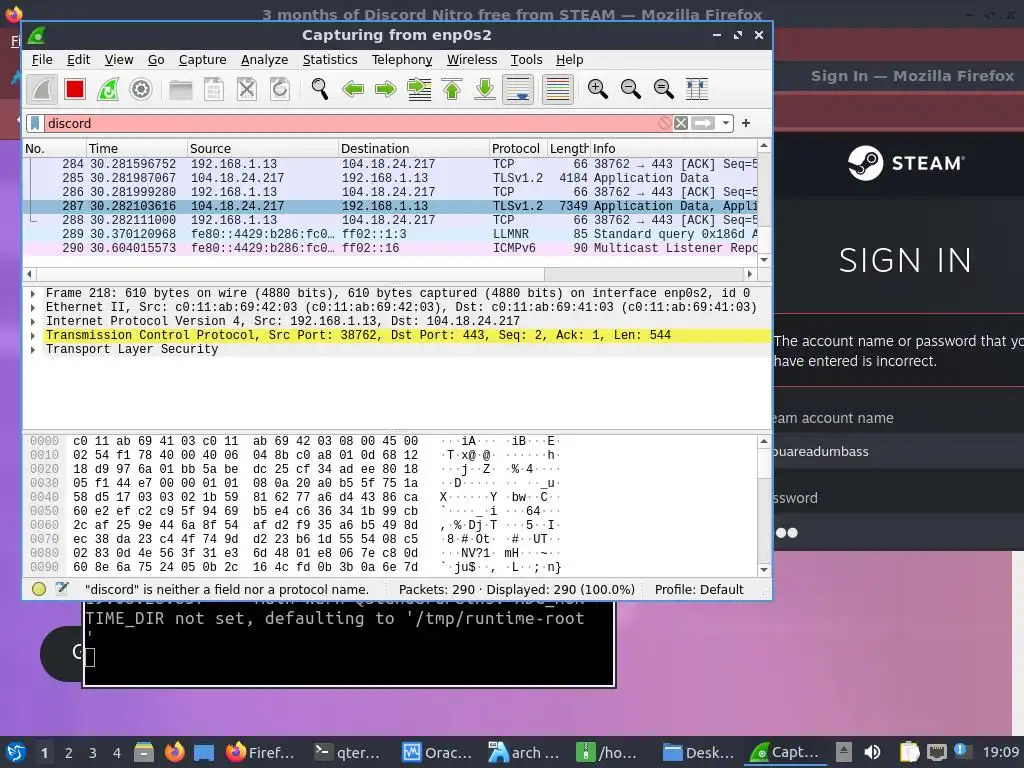Expand Transmission Control Protocol details
The width and height of the screenshot is (1024, 768).
click(x=33, y=335)
